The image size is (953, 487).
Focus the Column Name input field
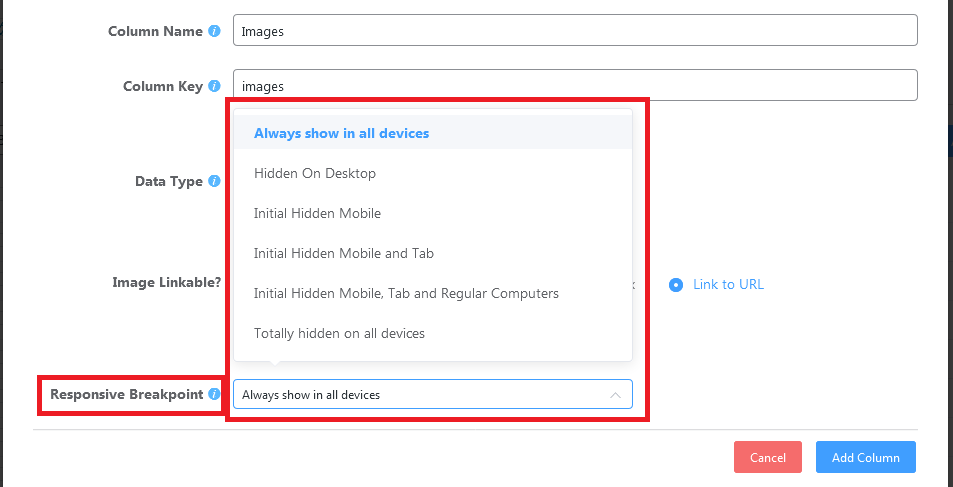tap(575, 31)
